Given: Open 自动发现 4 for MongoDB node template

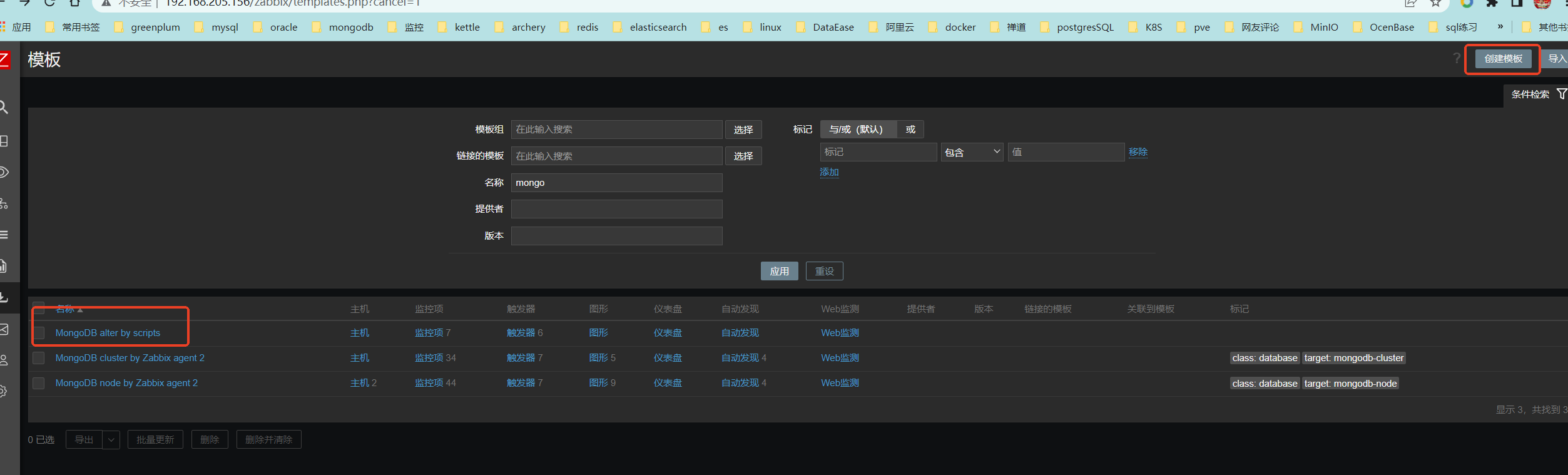Looking at the screenshot, I should (744, 383).
